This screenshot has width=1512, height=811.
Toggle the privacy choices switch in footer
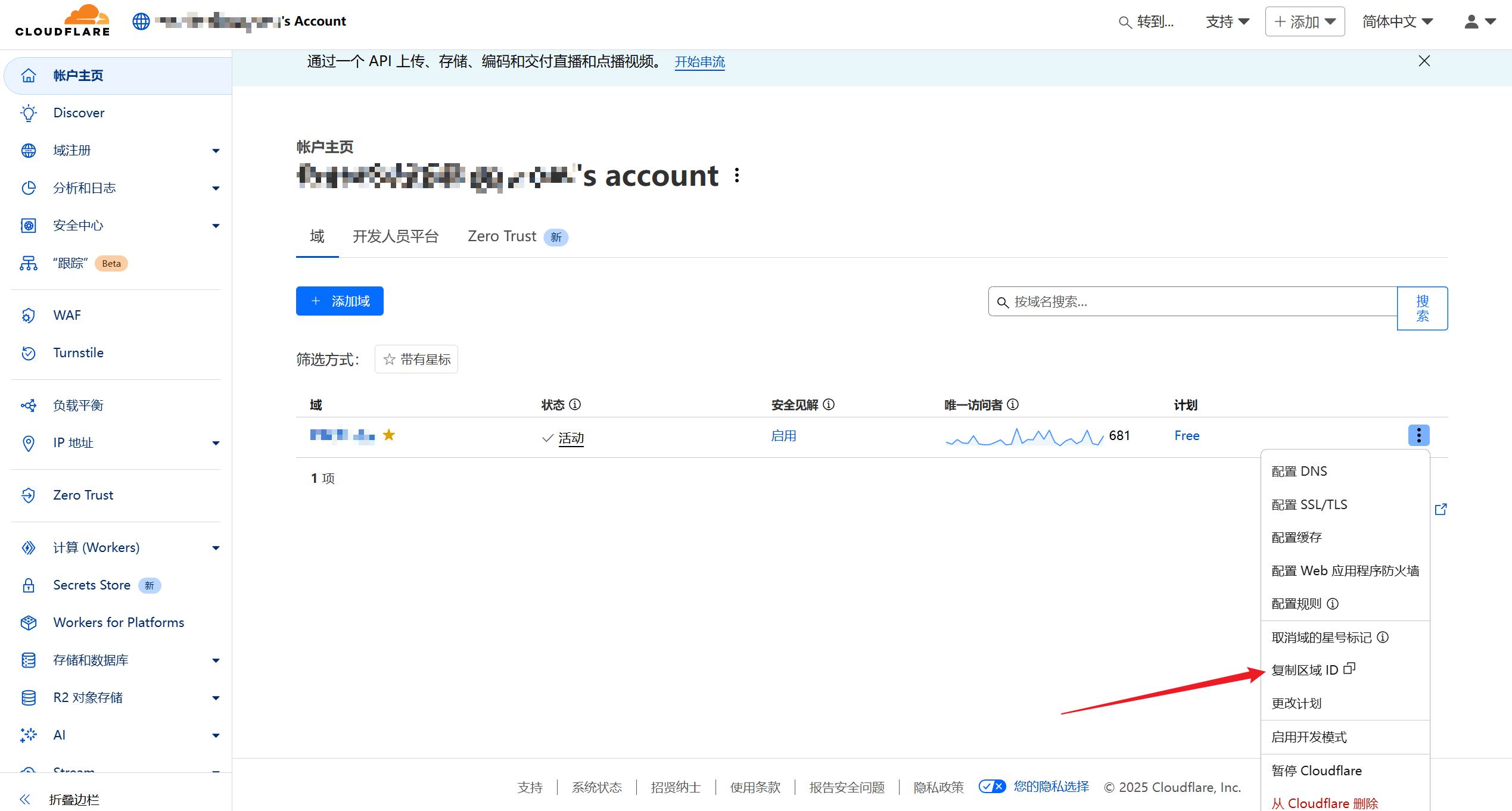[x=993, y=787]
